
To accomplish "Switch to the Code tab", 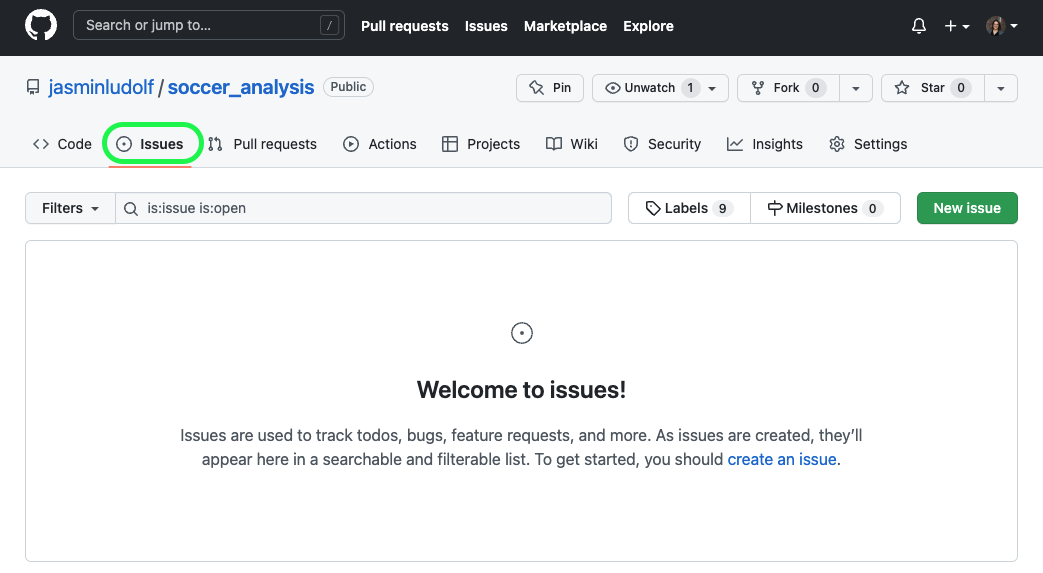I will tap(62, 144).
